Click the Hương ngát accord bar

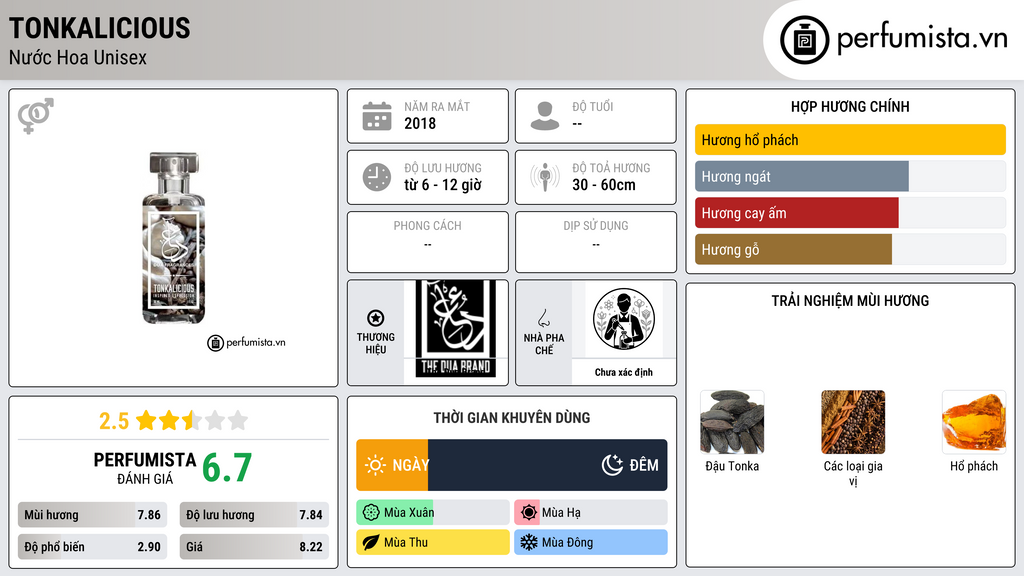850,176
